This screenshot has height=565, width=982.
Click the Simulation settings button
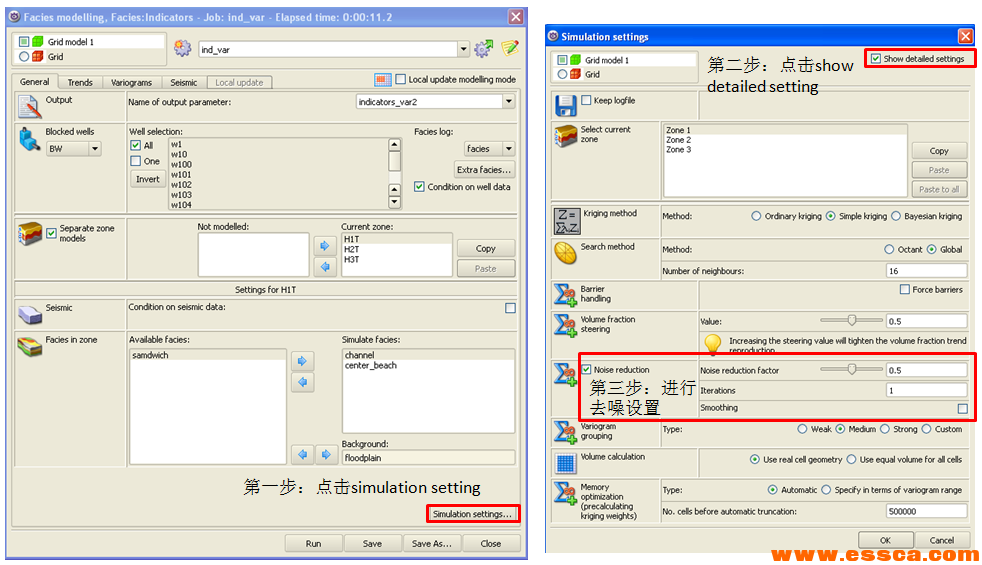pos(473,514)
